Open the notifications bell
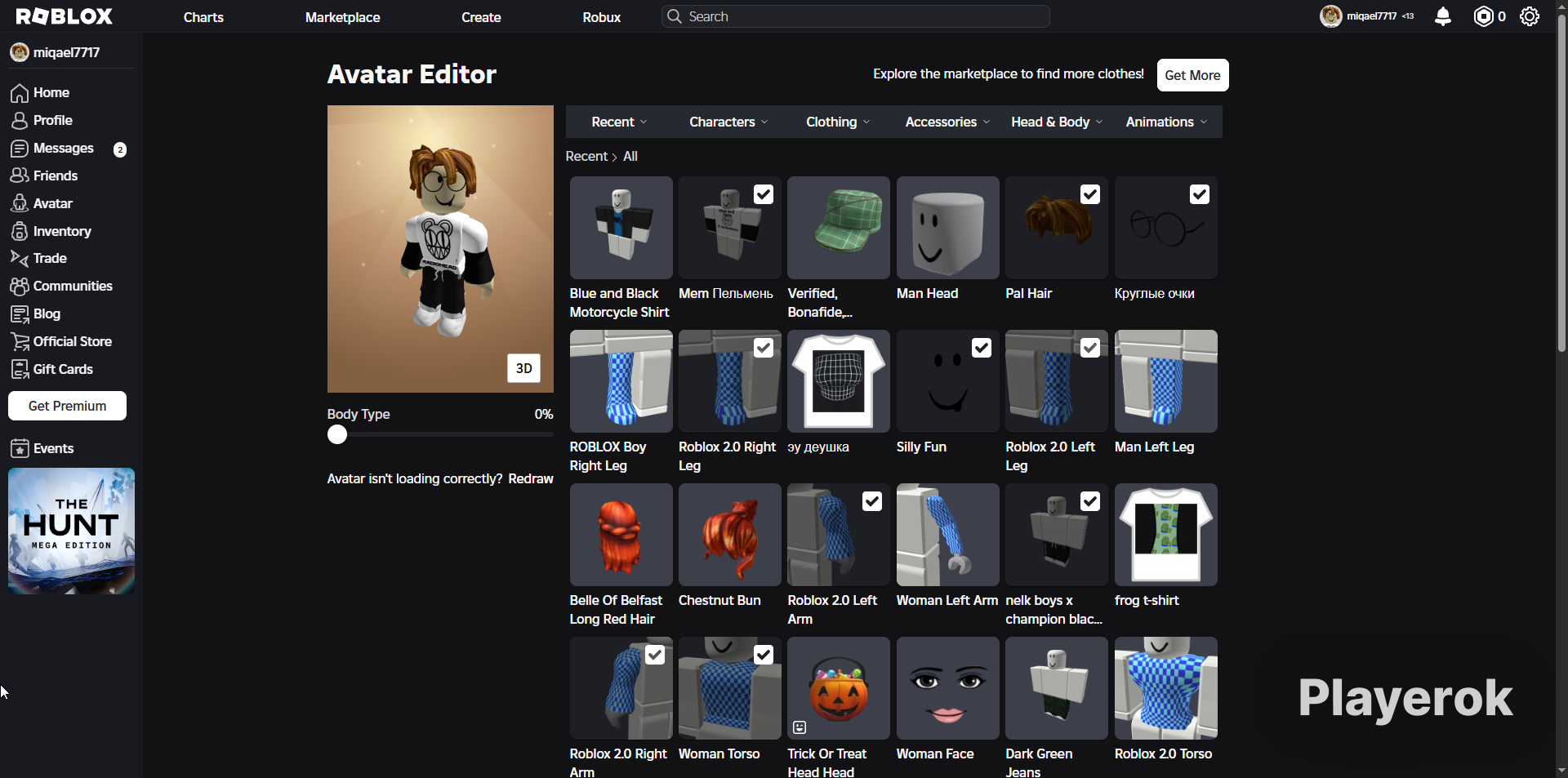Image resolution: width=1568 pixels, height=778 pixels. (1443, 16)
